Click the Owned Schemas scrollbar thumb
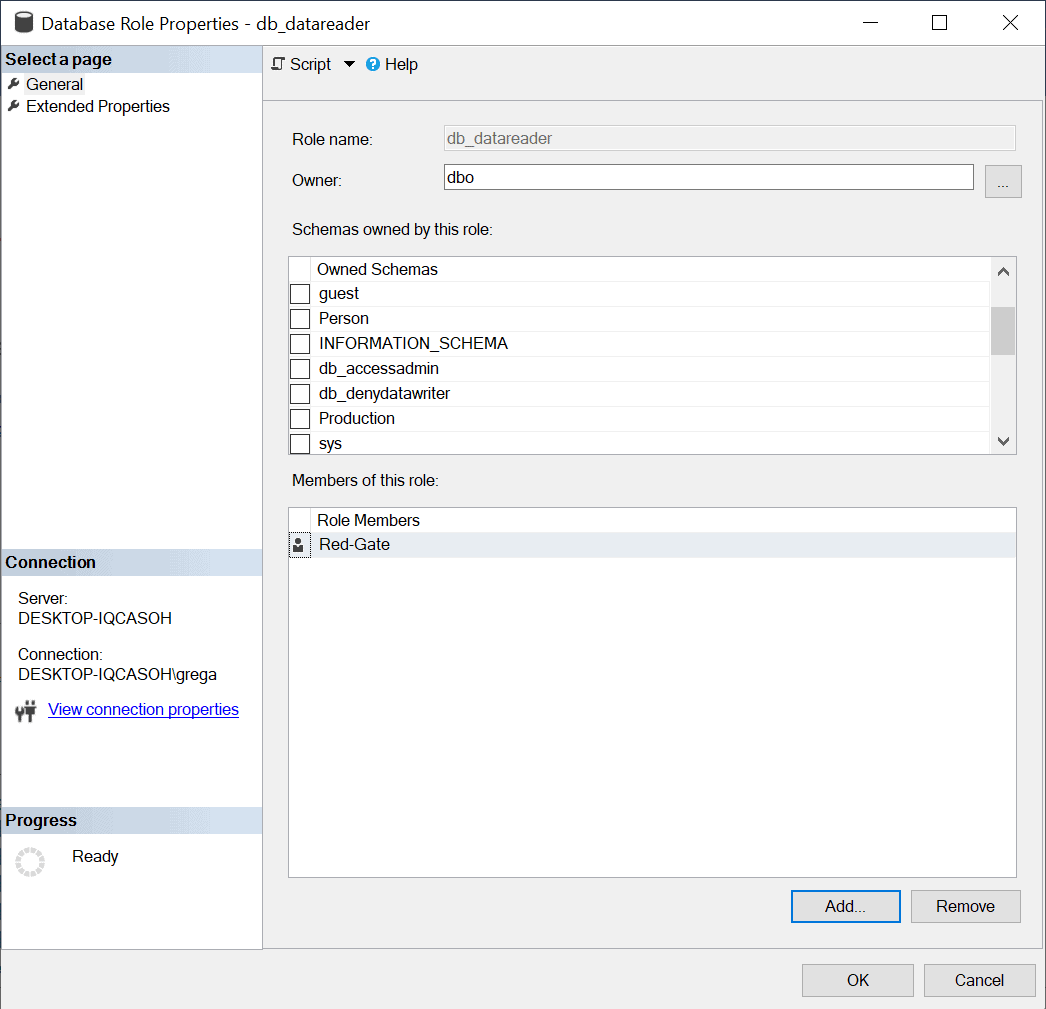The image size is (1046, 1009). [1003, 331]
